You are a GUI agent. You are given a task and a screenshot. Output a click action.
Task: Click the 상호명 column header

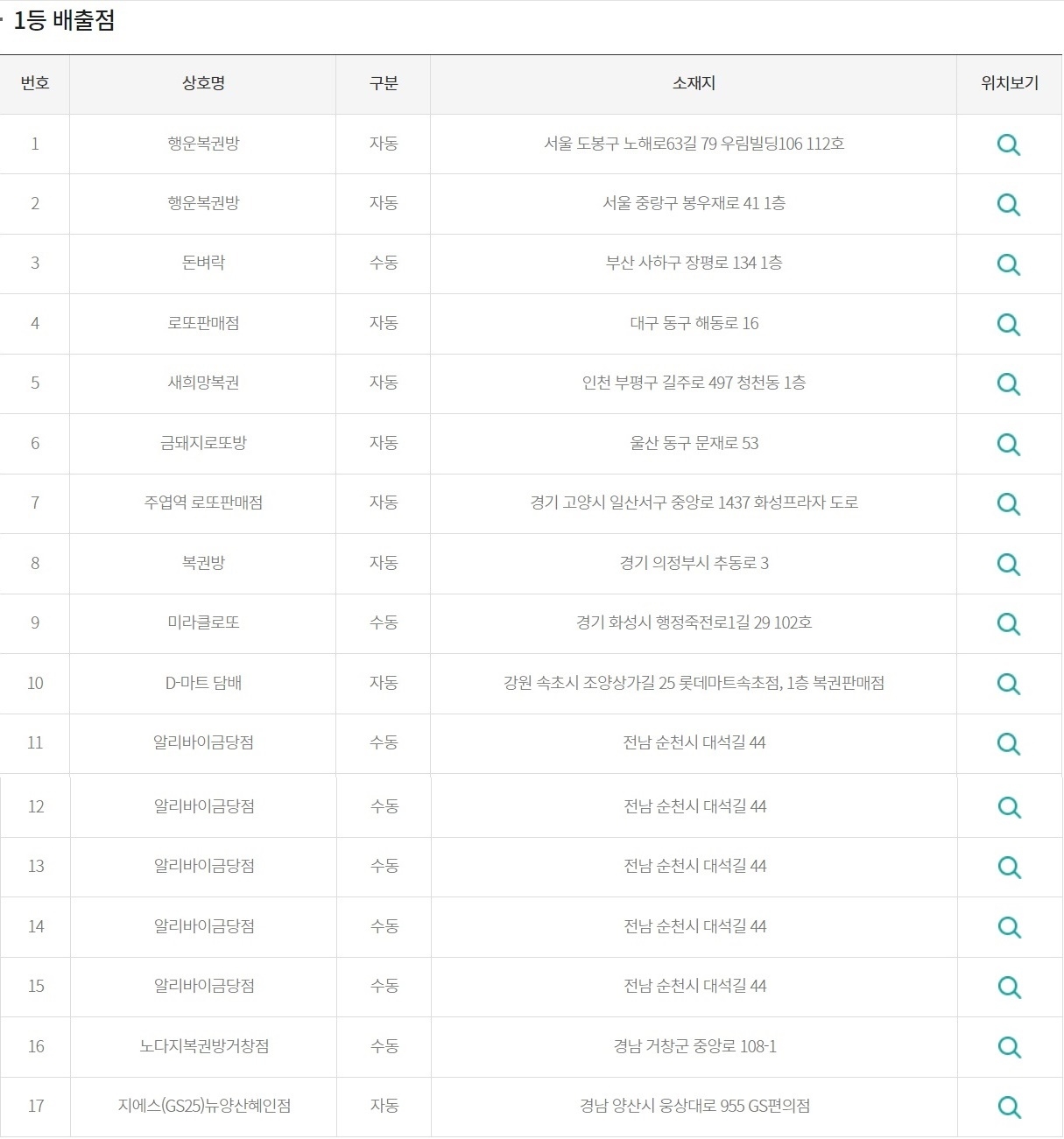pyautogui.click(x=203, y=83)
